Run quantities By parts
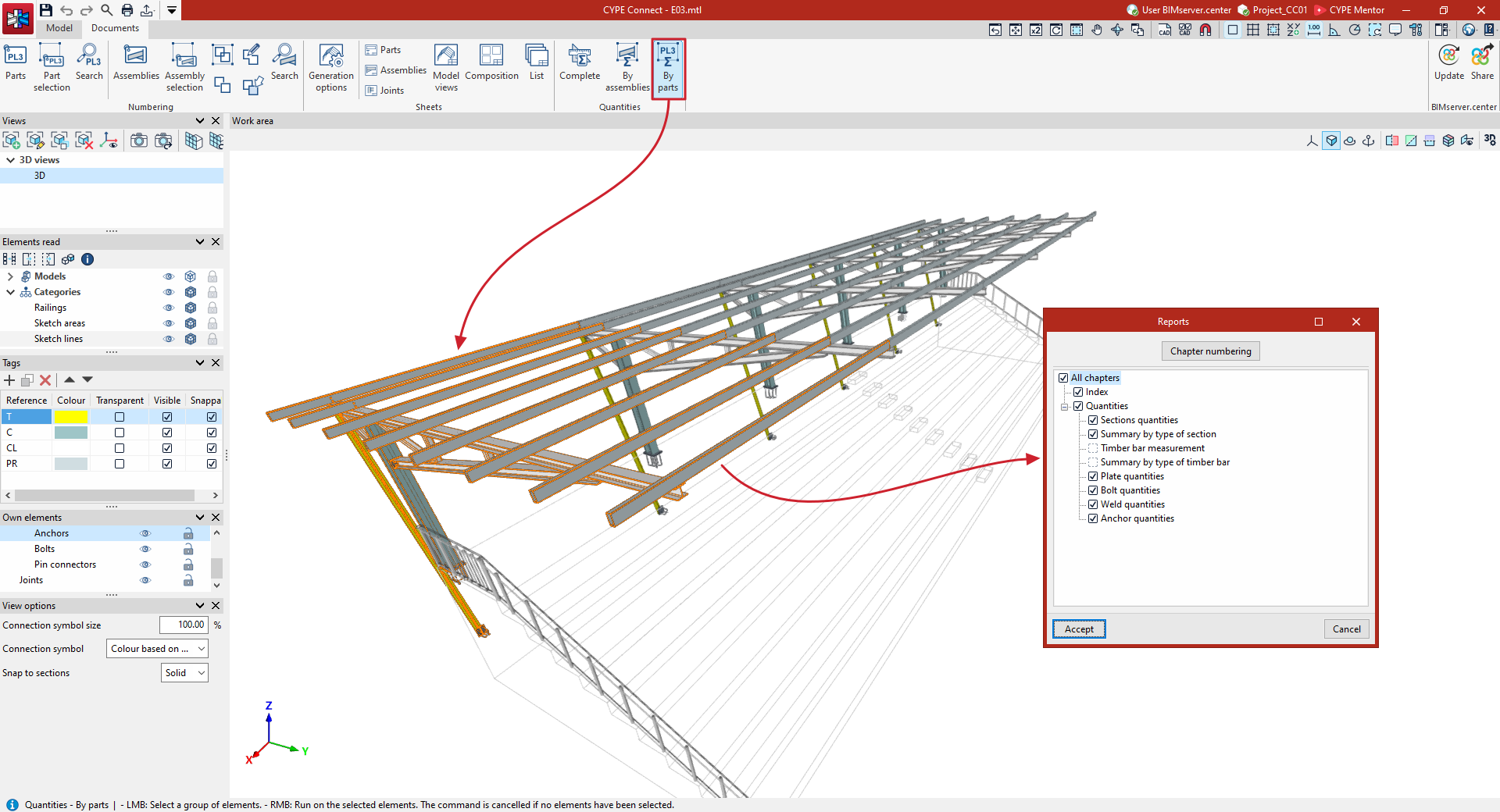 coord(668,69)
